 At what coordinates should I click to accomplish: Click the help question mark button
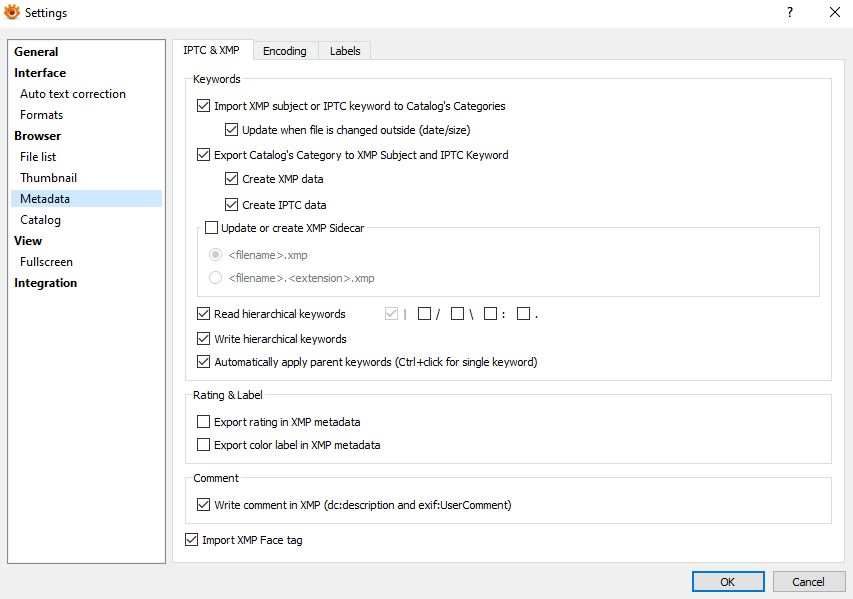pos(790,13)
